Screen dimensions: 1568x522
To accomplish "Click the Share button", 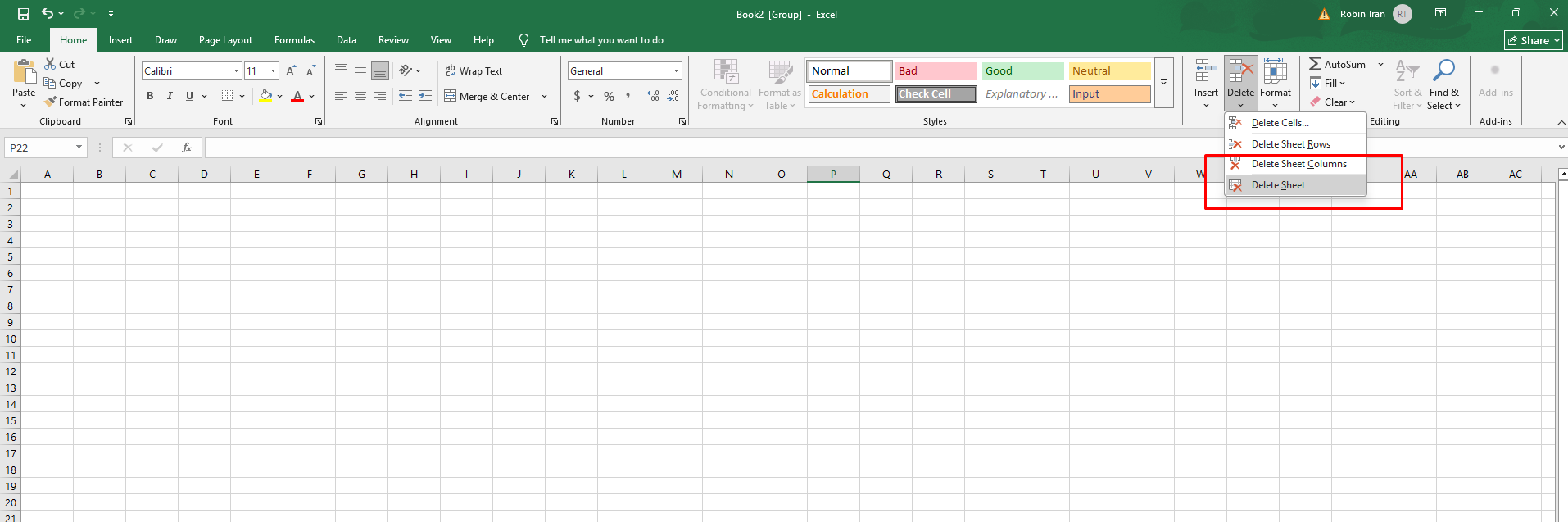I will [1533, 40].
